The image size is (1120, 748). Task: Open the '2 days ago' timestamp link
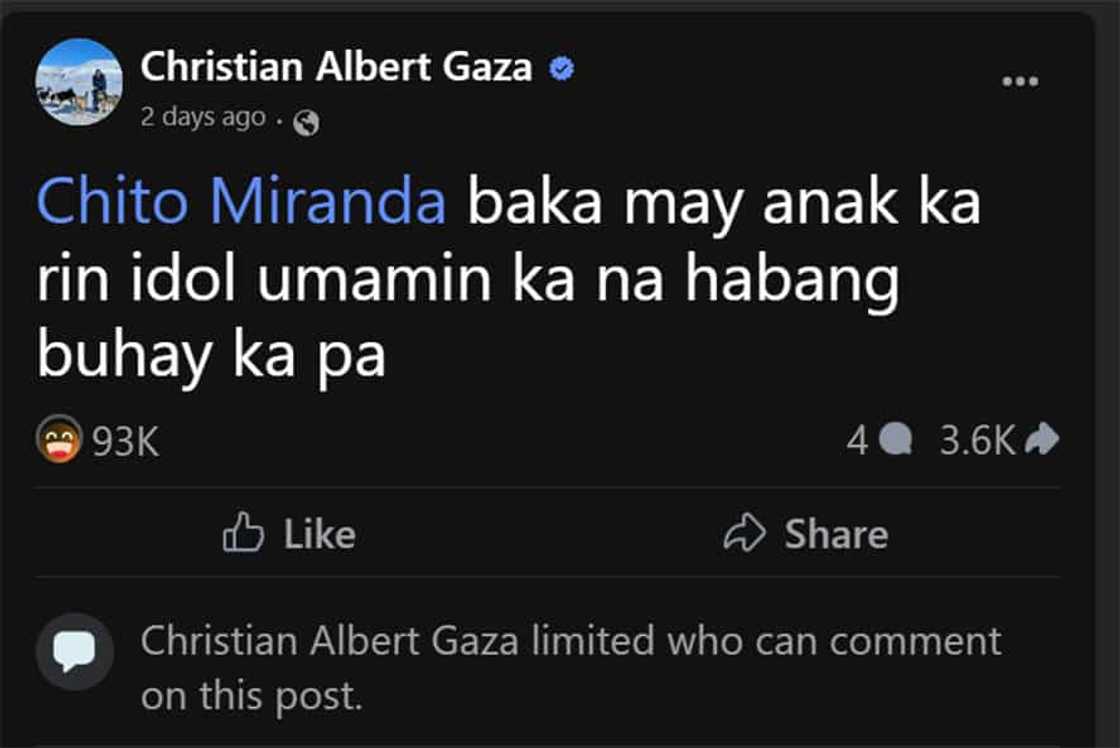click(203, 117)
